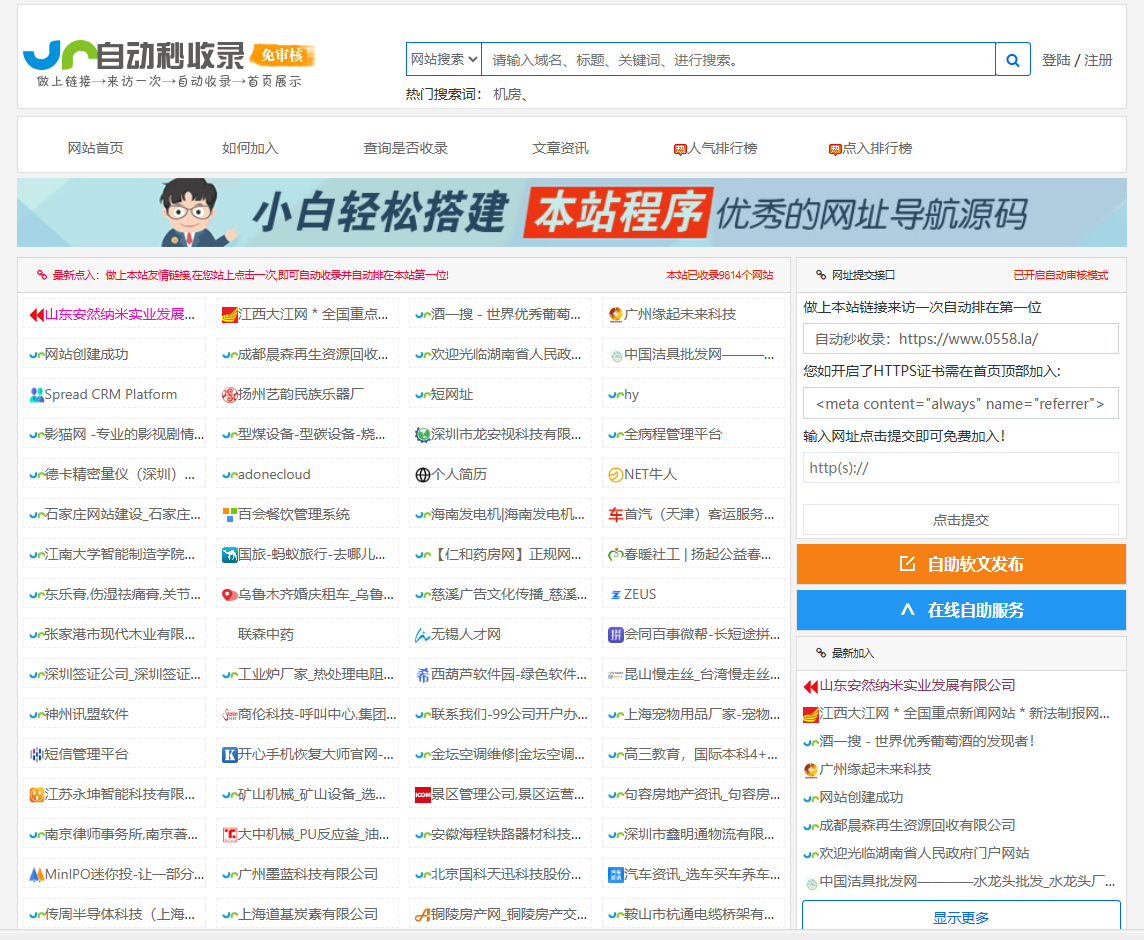Select the 自动秒收录 URL field
1144x940 pixels.
pos(961,339)
